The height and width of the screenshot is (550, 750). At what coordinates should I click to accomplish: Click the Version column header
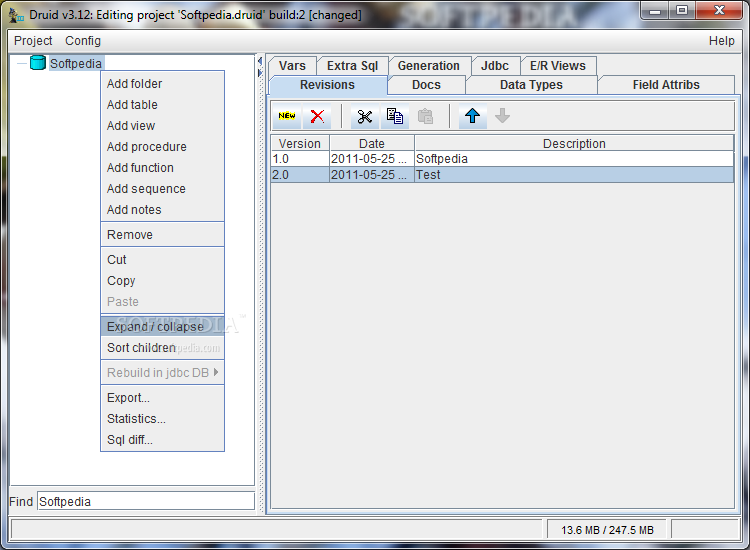pyautogui.click(x=300, y=143)
